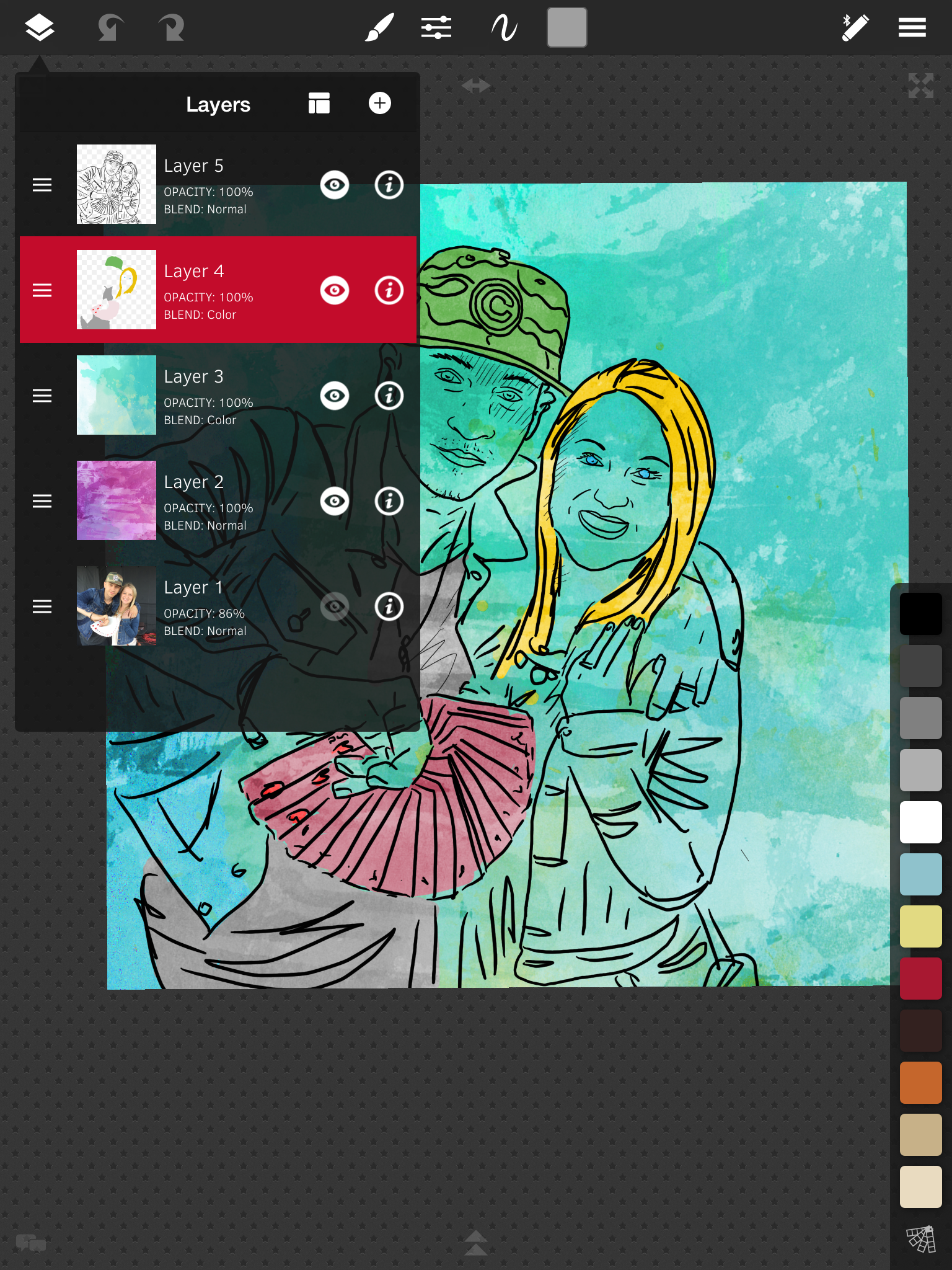
Task: Select Layer 1 photo thumbnail
Action: point(117,606)
